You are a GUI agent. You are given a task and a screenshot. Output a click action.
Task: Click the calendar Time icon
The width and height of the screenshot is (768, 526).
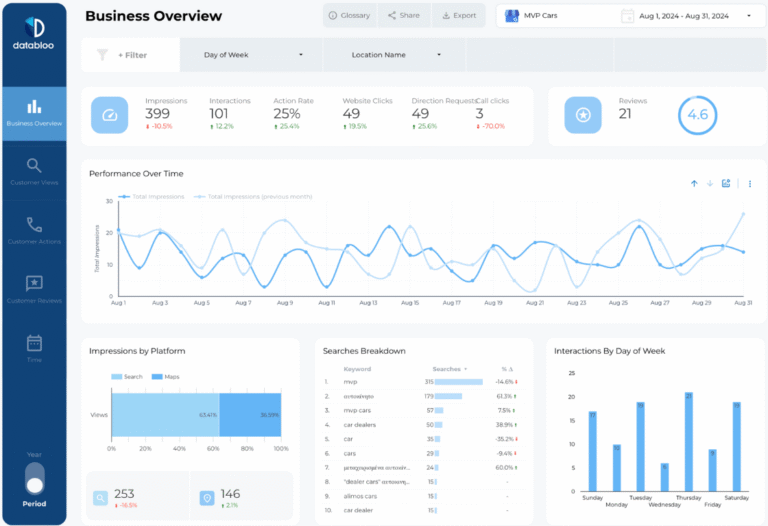(34, 343)
